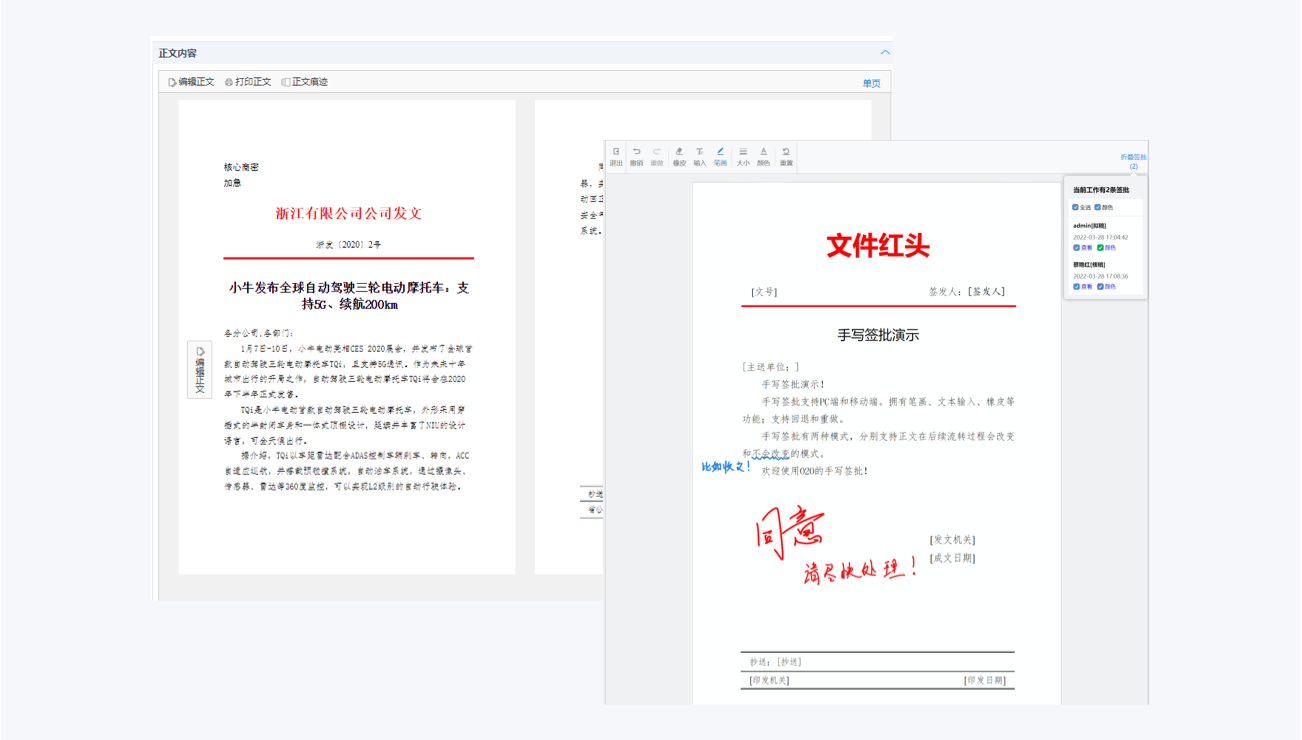Viewport: 1302px width, 740px height.
Task: Reset annotations with 重置 icon
Action: click(x=786, y=156)
